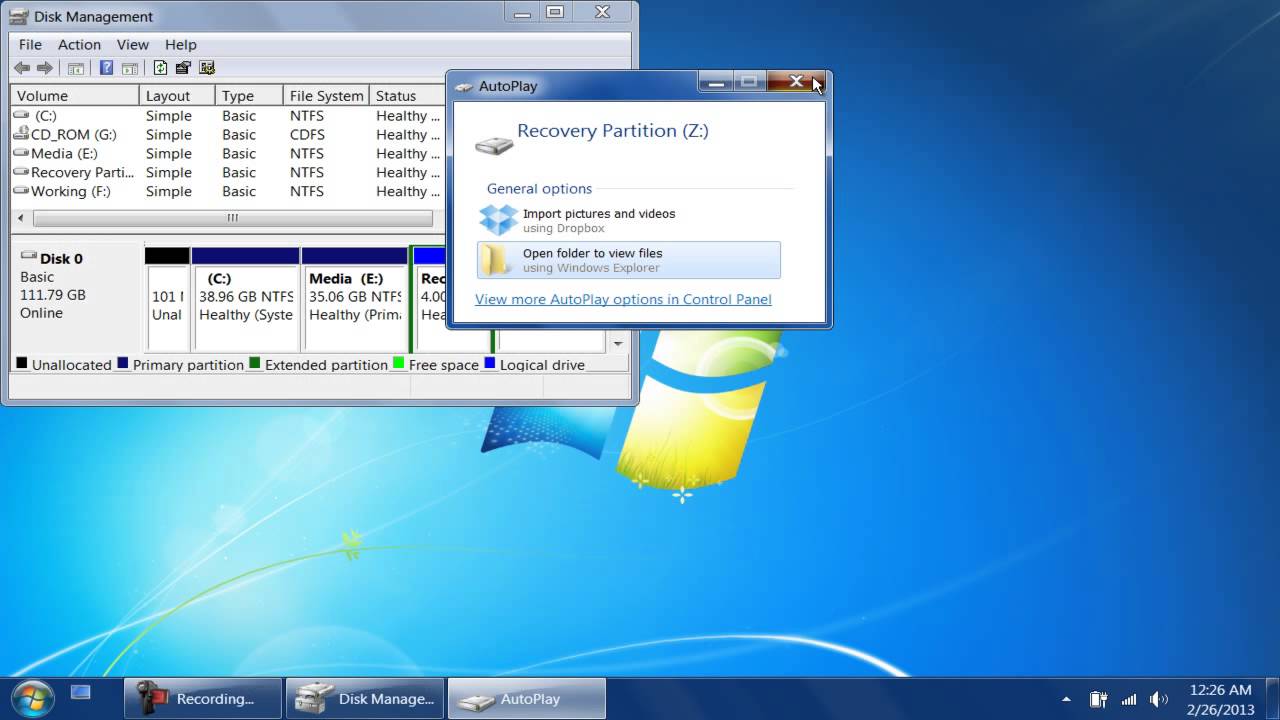
Task: Select the (C:) 38.96 GB NTFS partition block
Action: pos(245,298)
